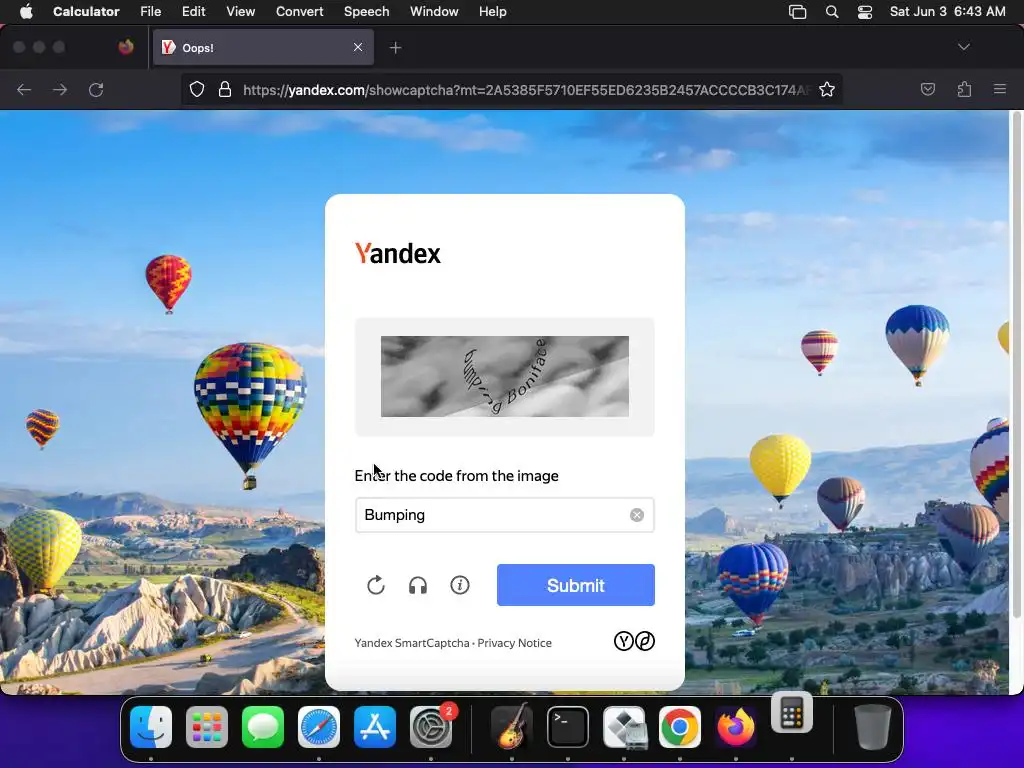Open the tracking protection shield
The width and height of the screenshot is (1024, 768).
coord(197,89)
